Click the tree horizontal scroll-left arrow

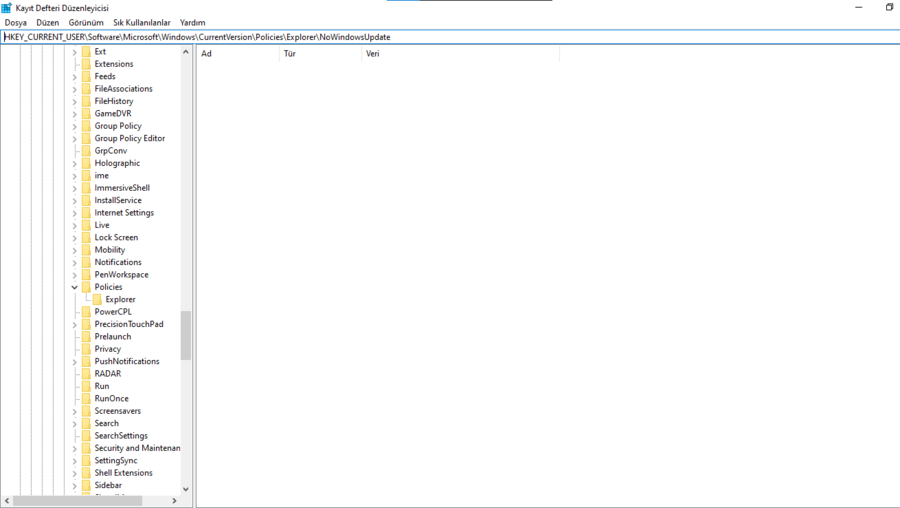click(x=7, y=501)
